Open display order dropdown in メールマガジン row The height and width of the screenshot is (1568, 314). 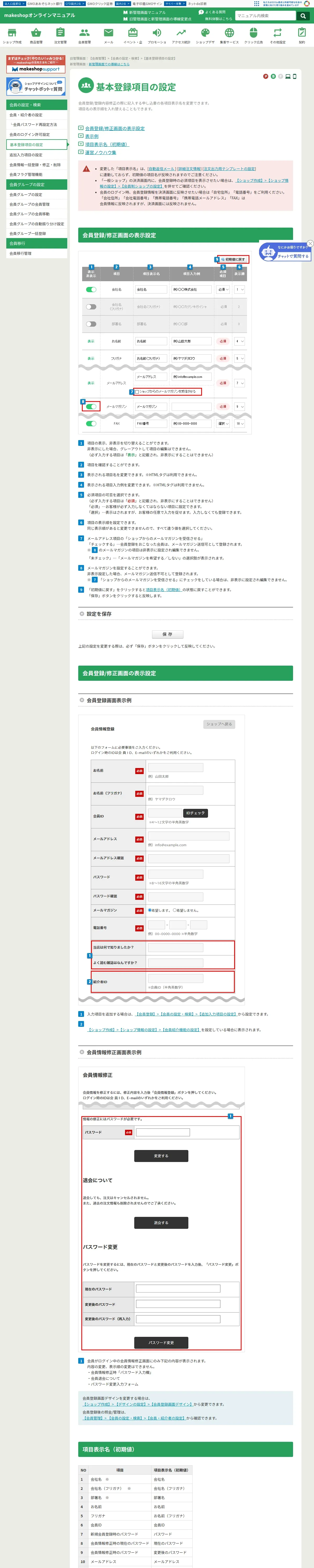(x=240, y=406)
